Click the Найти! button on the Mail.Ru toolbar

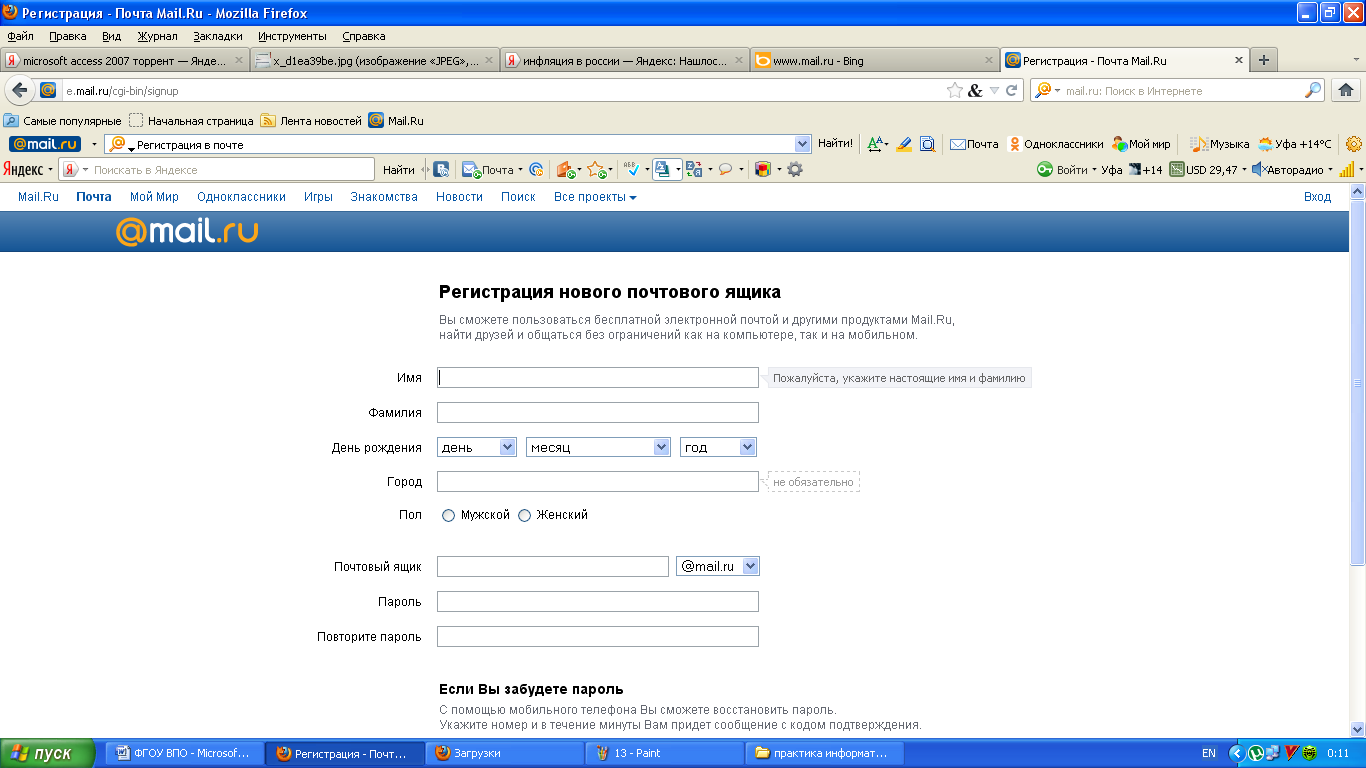[x=835, y=144]
